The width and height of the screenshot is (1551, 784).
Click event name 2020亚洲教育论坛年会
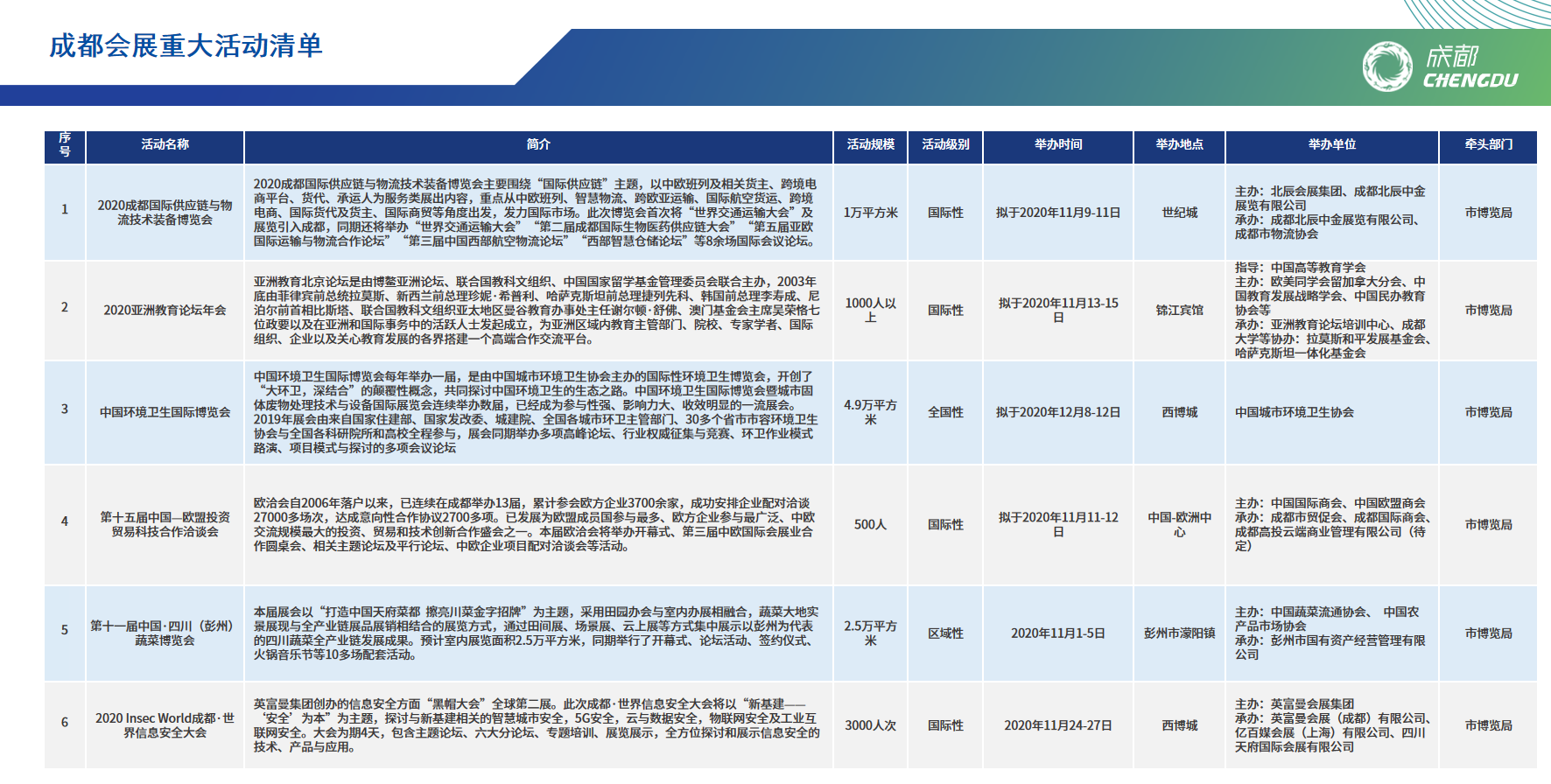pyautogui.click(x=165, y=310)
